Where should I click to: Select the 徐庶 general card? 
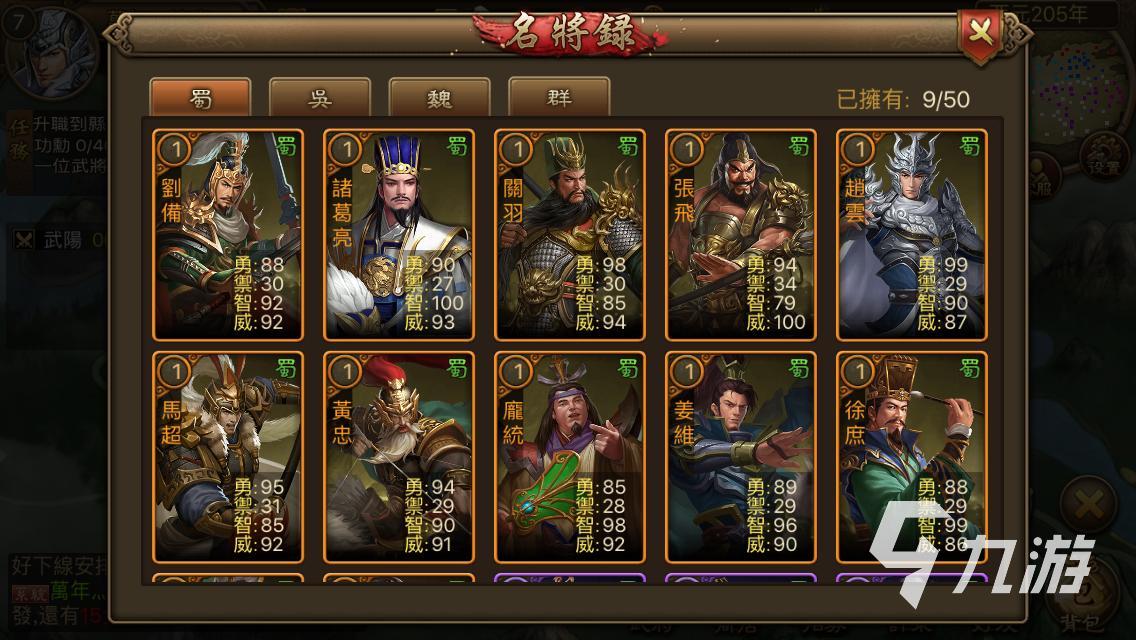pos(911,457)
